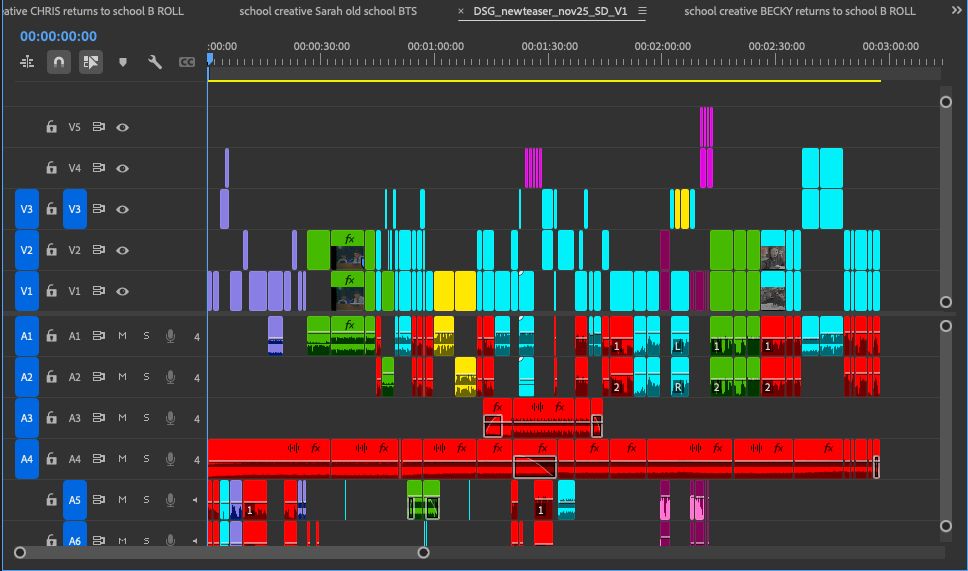The width and height of the screenshot is (968, 571).
Task: Toggle lock on track V3
Action: point(51,209)
